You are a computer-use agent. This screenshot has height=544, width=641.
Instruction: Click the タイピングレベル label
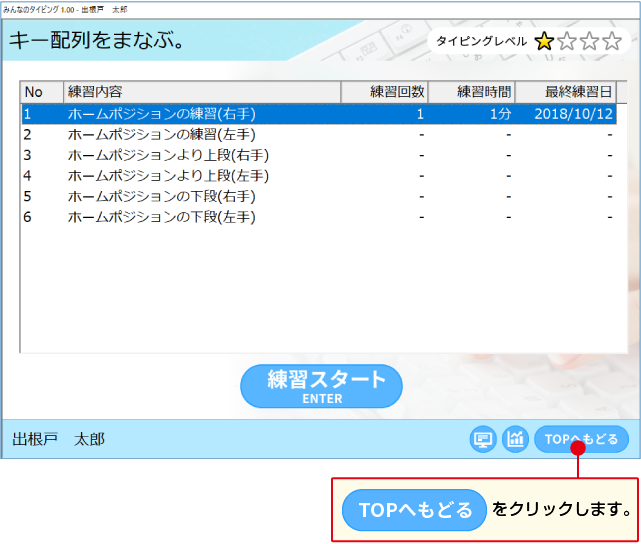point(481,41)
